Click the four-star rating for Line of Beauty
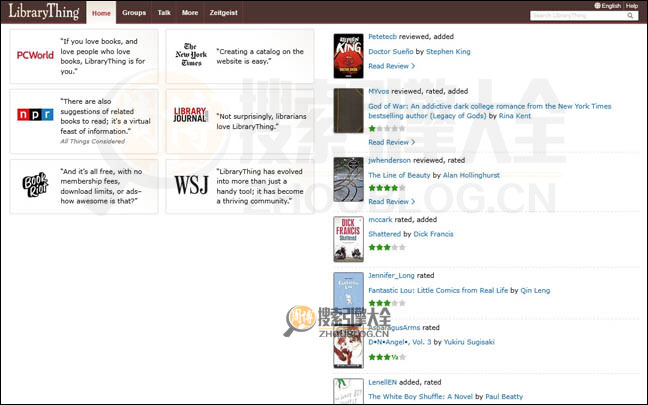Screen dimensions: 648x405 coord(386,188)
